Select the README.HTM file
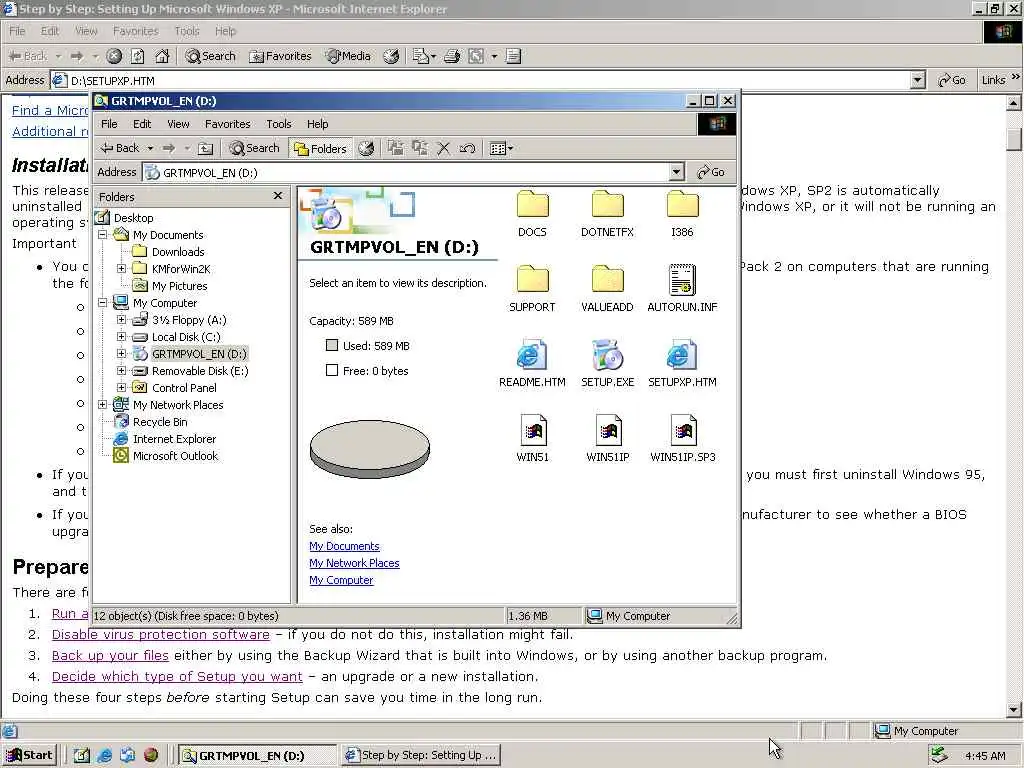 coord(532,363)
